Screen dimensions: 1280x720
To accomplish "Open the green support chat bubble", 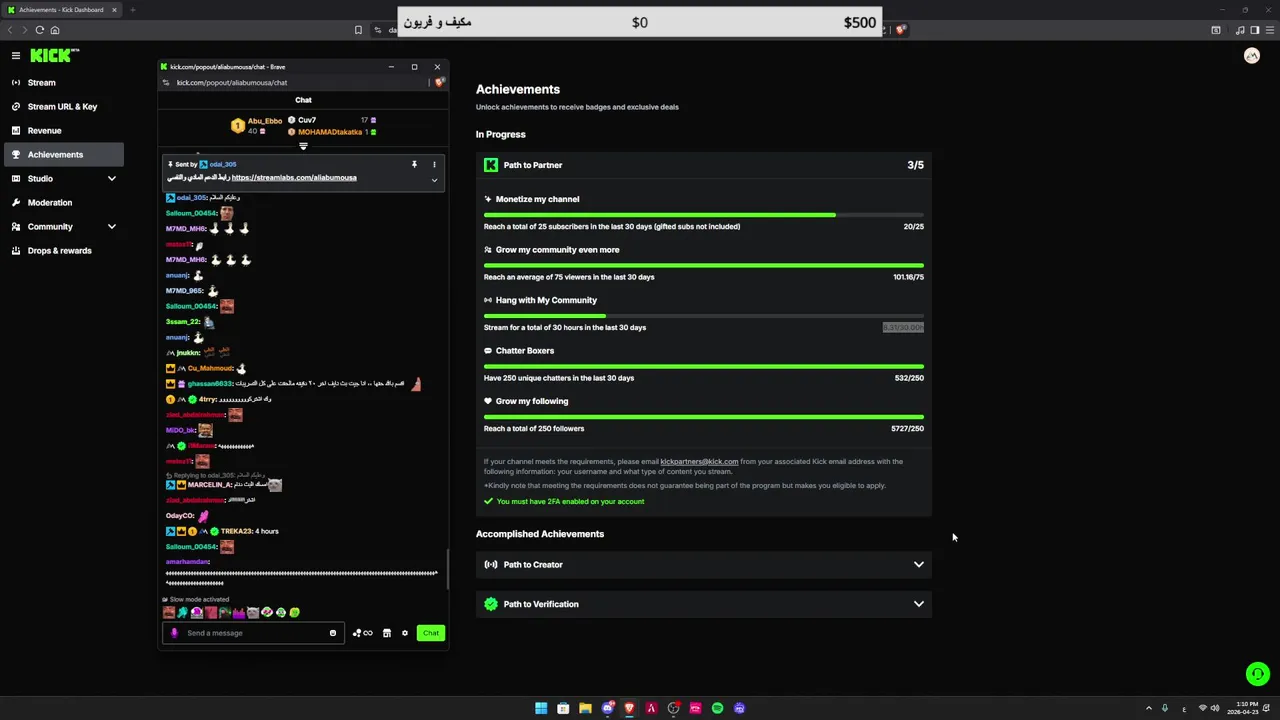I will point(1257,674).
